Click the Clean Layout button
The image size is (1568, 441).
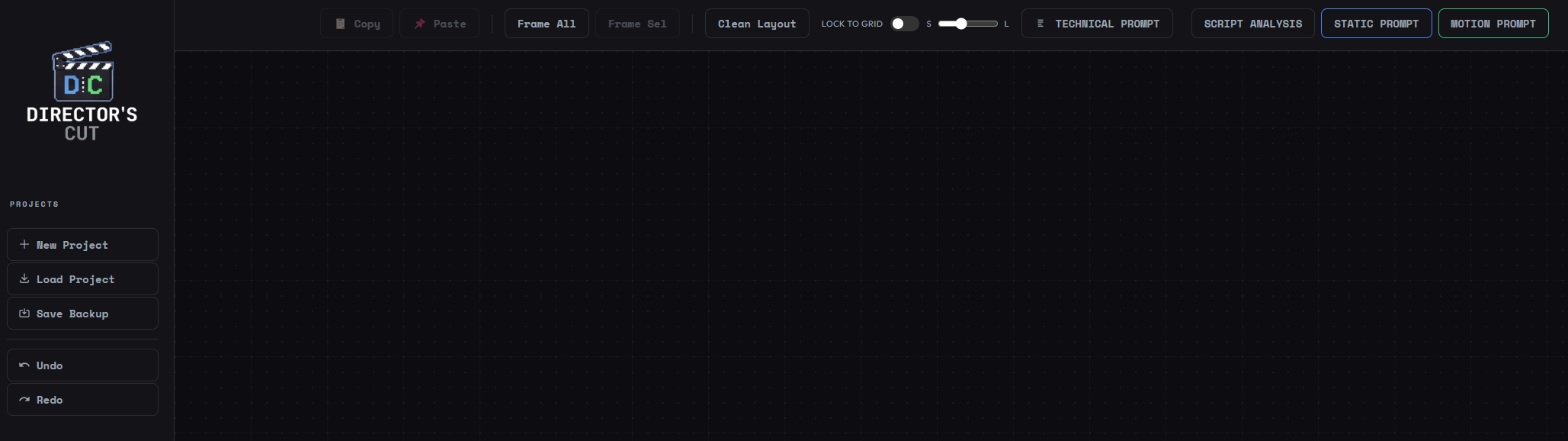click(757, 24)
